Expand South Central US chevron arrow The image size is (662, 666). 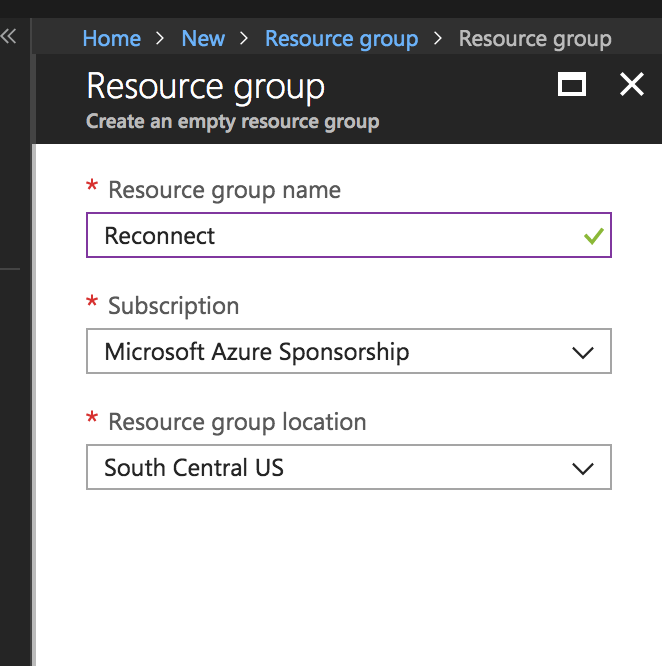pyautogui.click(x=583, y=468)
